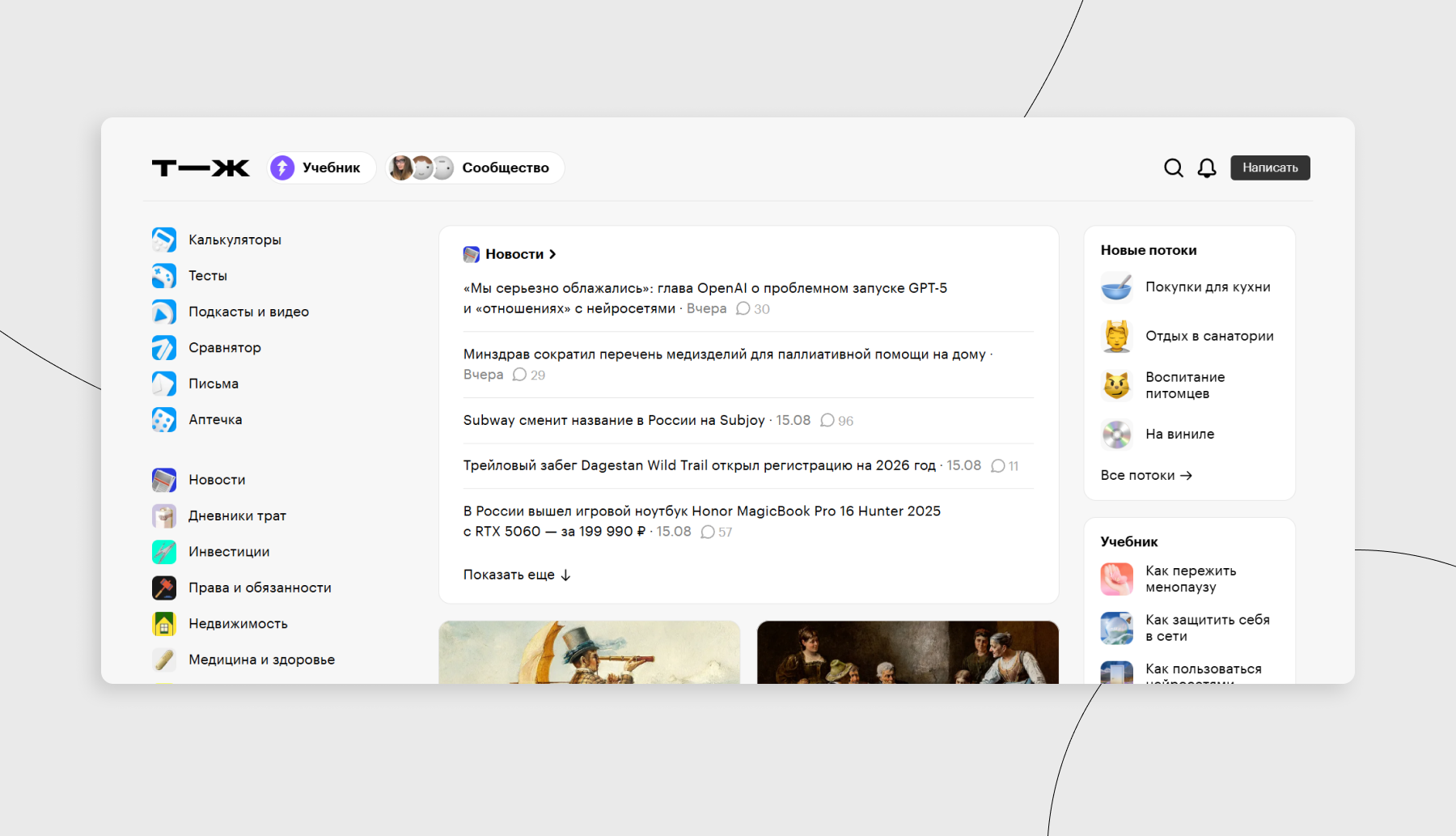
Task: Open Покупки для кухни stream
Action: coord(1208,287)
